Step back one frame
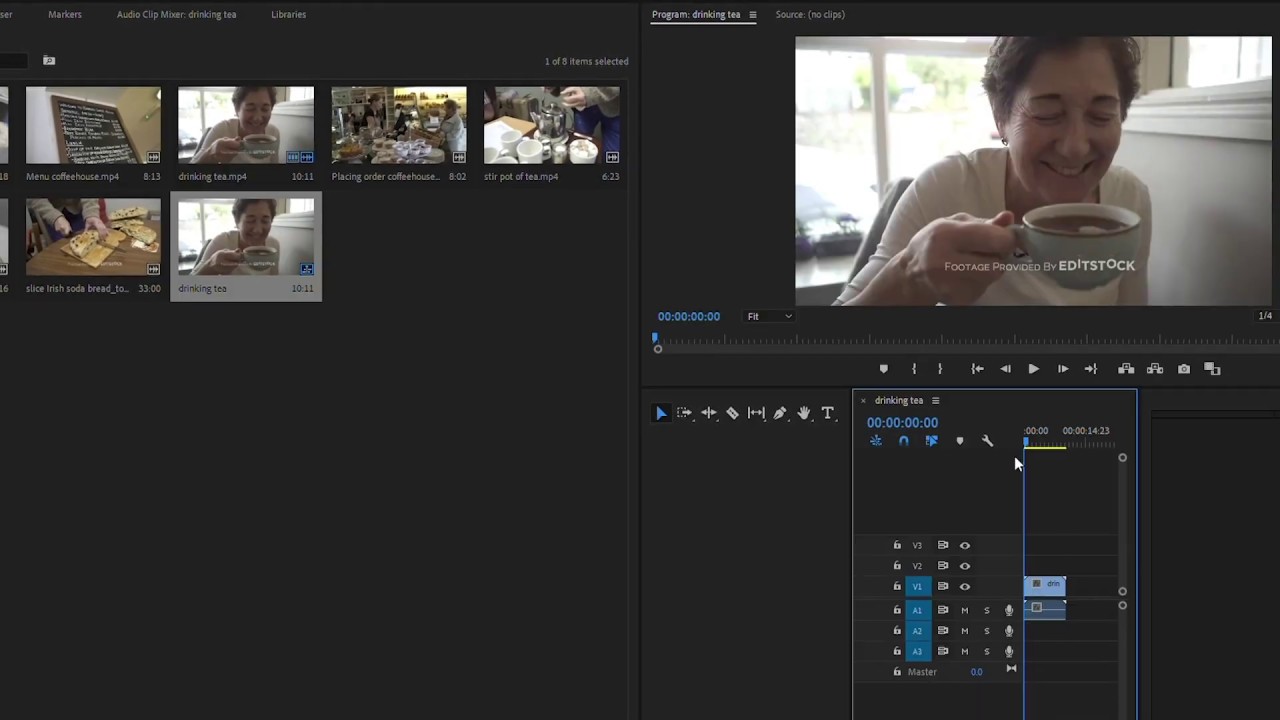Screen dimensions: 1280x720 1005,369
